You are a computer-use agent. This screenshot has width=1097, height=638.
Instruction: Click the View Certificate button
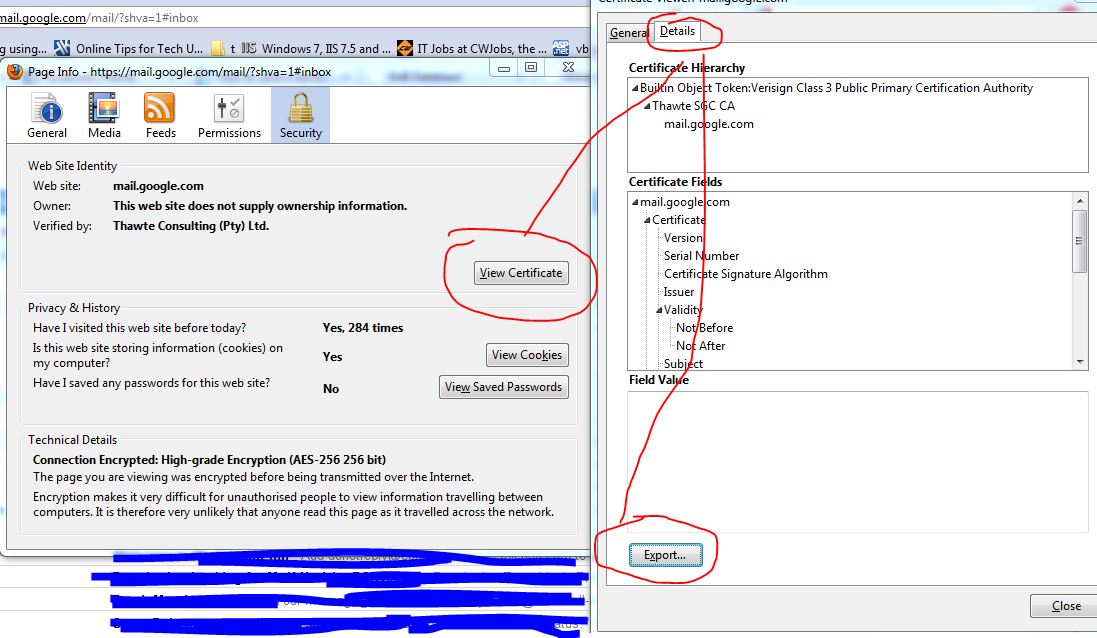pyautogui.click(x=521, y=273)
